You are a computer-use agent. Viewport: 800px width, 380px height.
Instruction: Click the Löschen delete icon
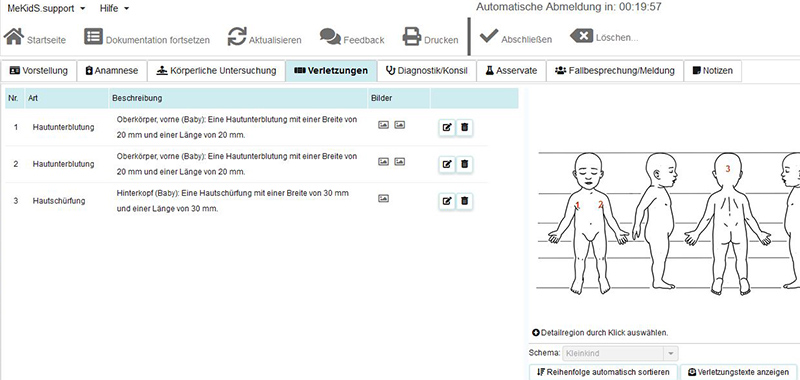581,36
